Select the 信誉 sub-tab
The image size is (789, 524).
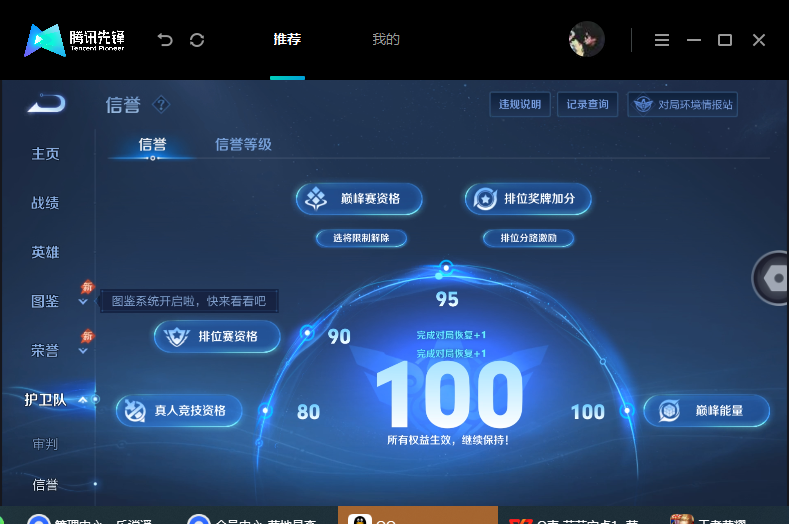click(152, 144)
